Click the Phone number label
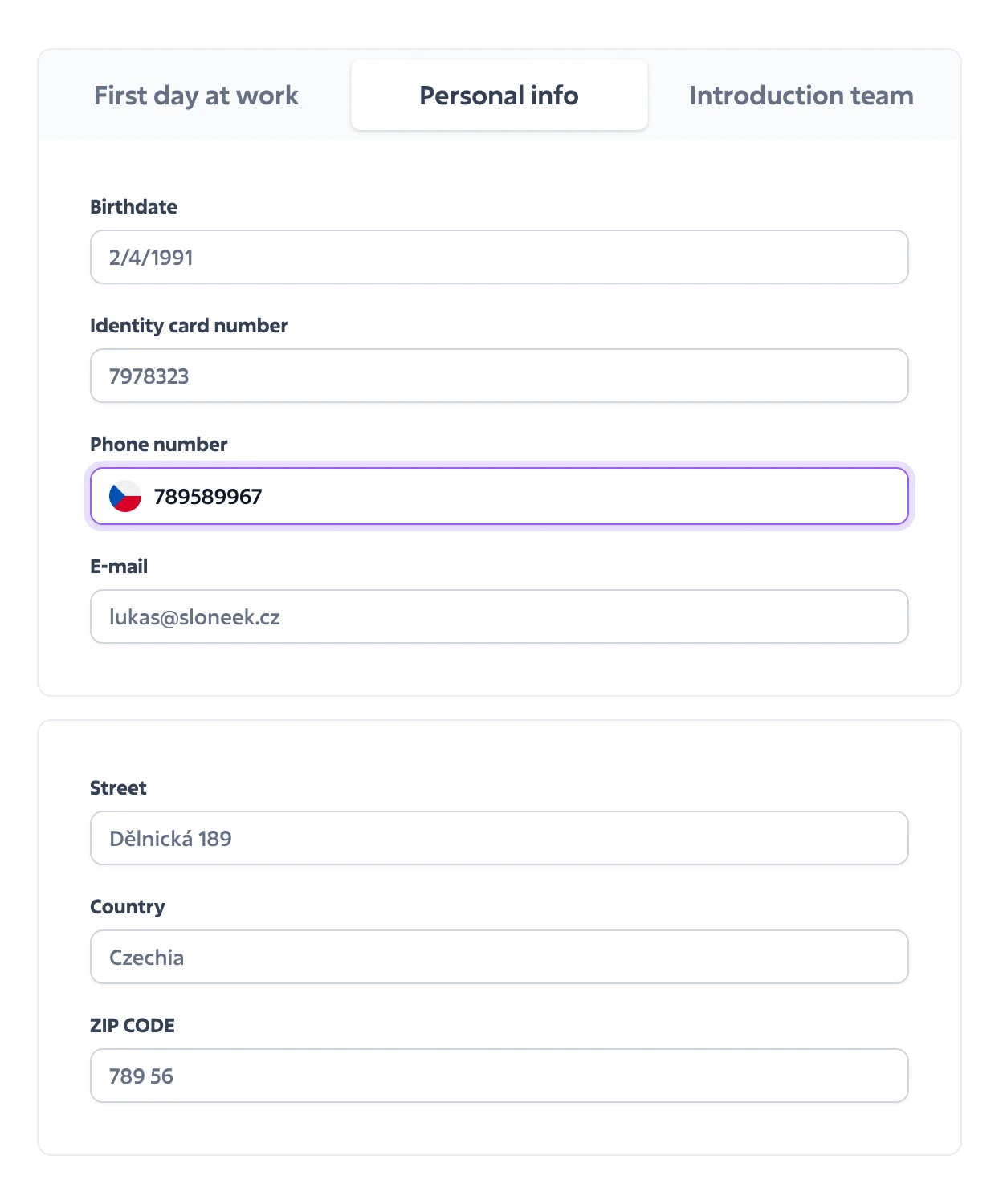The height and width of the screenshot is (1204, 999). point(158,445)
